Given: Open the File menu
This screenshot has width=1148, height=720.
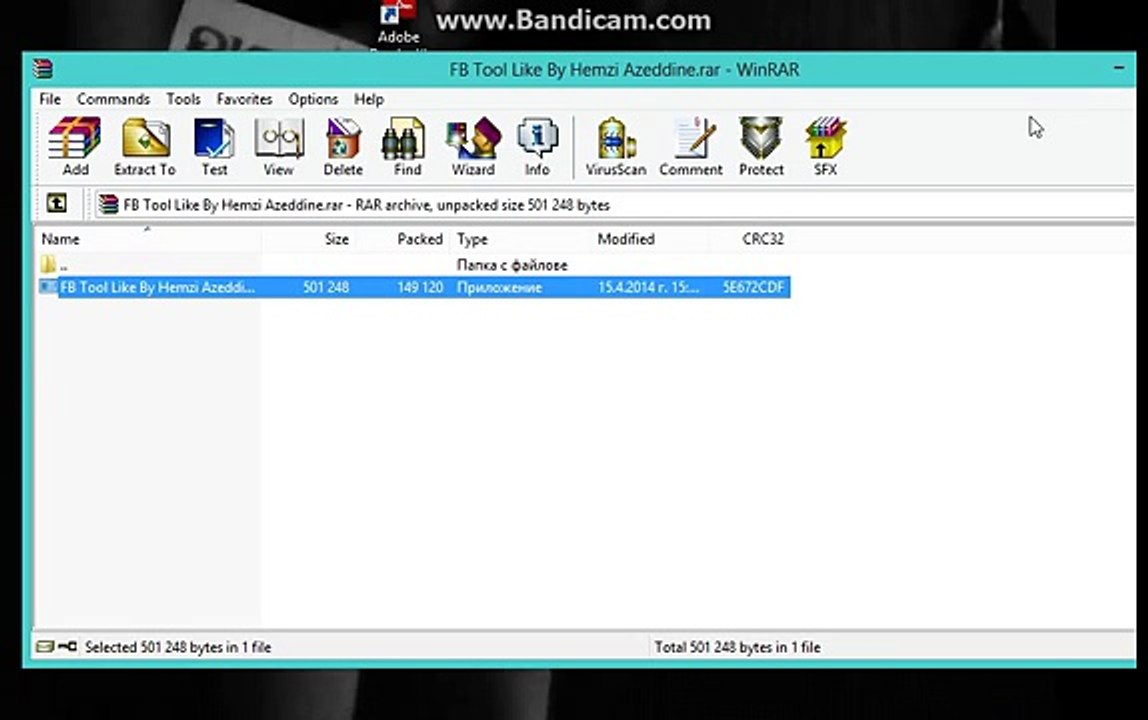Looking at the screenshot, I should coord(50,99).
